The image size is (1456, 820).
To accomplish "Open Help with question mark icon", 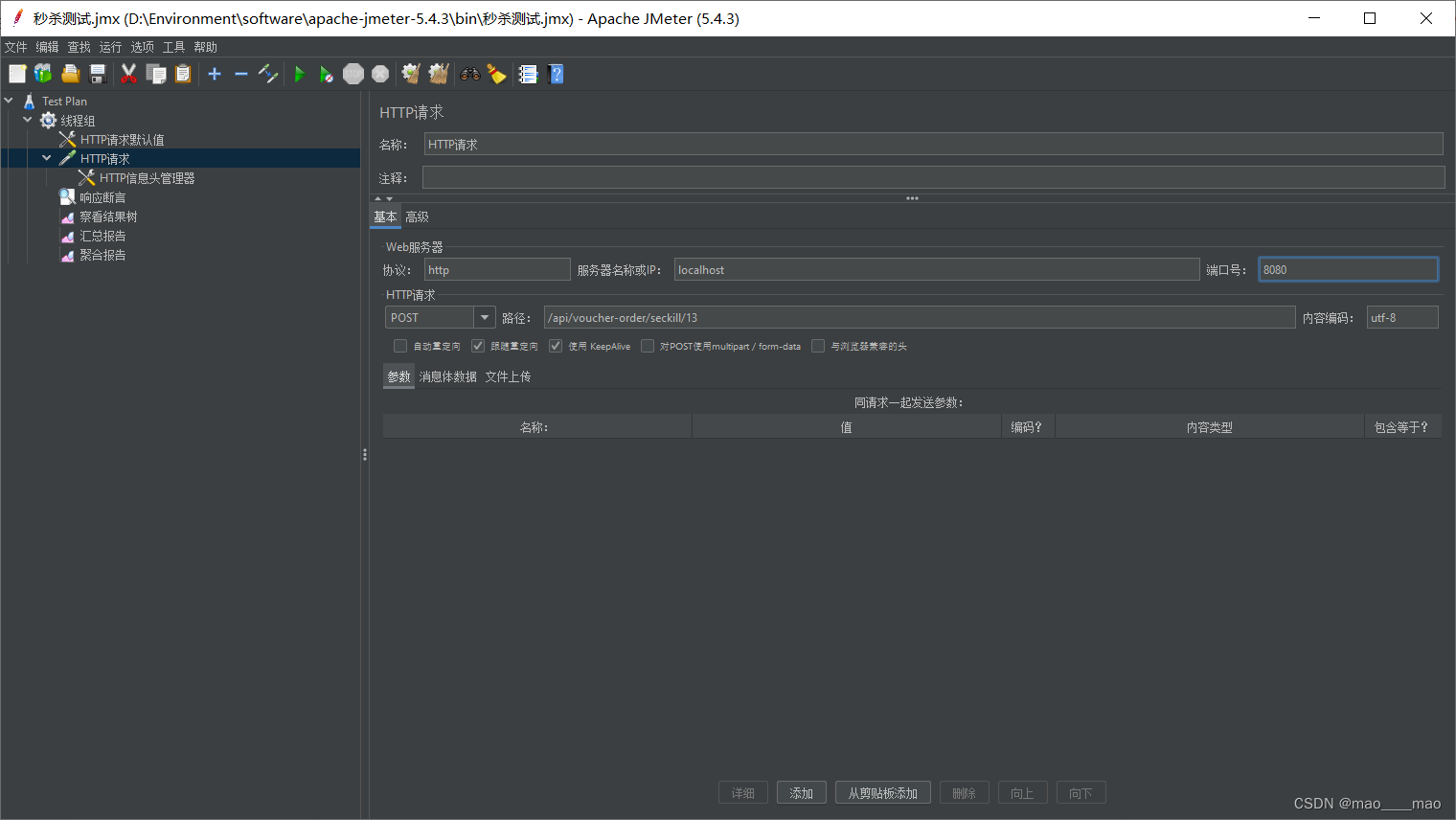I will (557, 74).
